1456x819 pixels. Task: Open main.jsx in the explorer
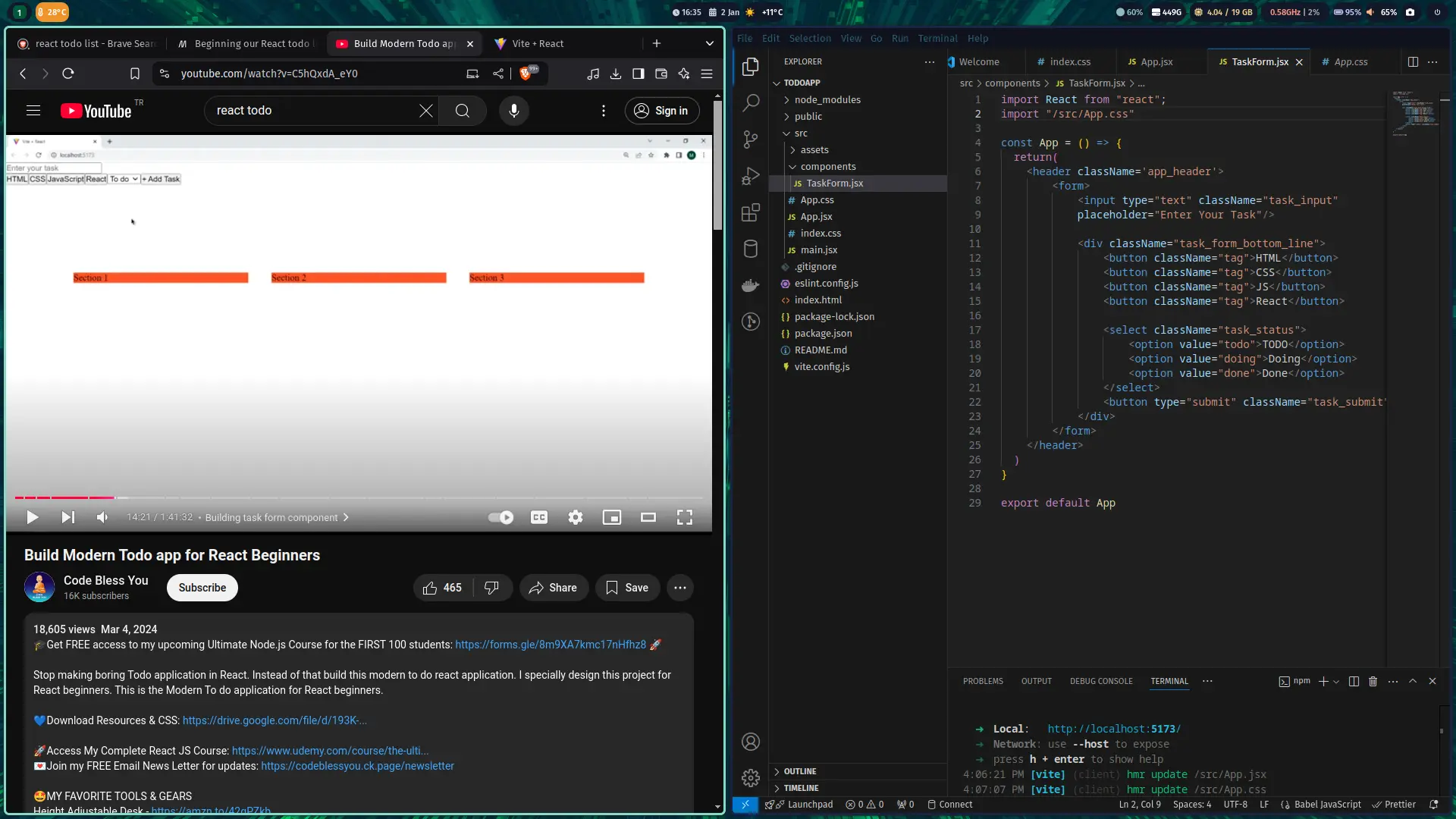819,250
